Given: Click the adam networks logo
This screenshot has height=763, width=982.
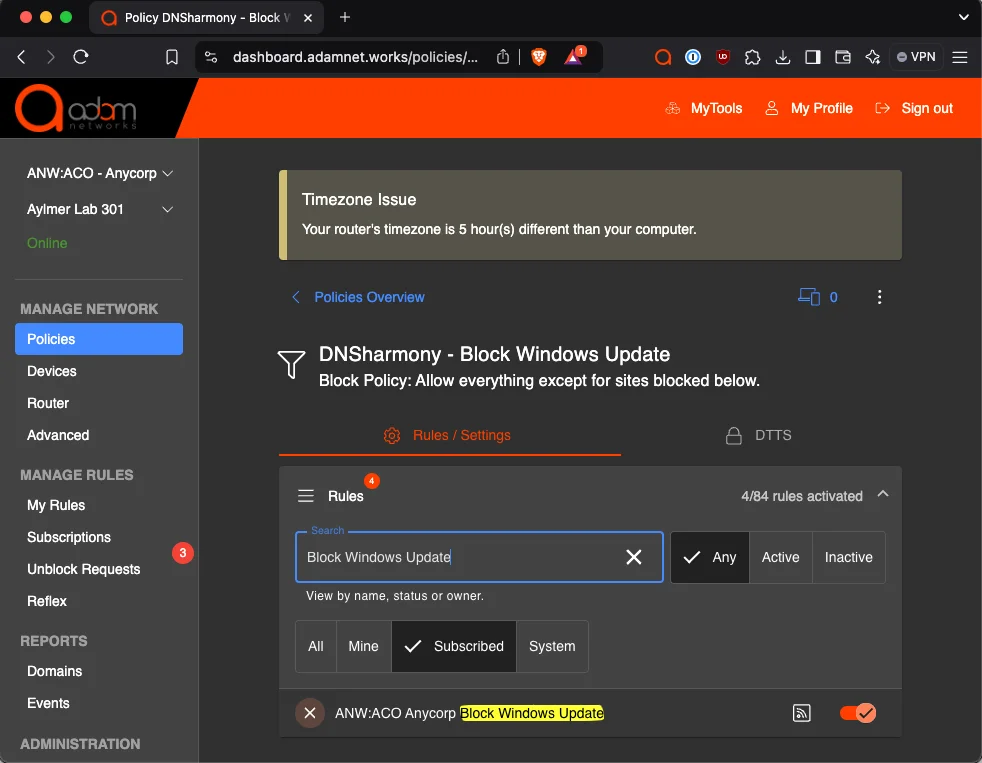Looking at the screenshot, I should (x=76, y=108).
